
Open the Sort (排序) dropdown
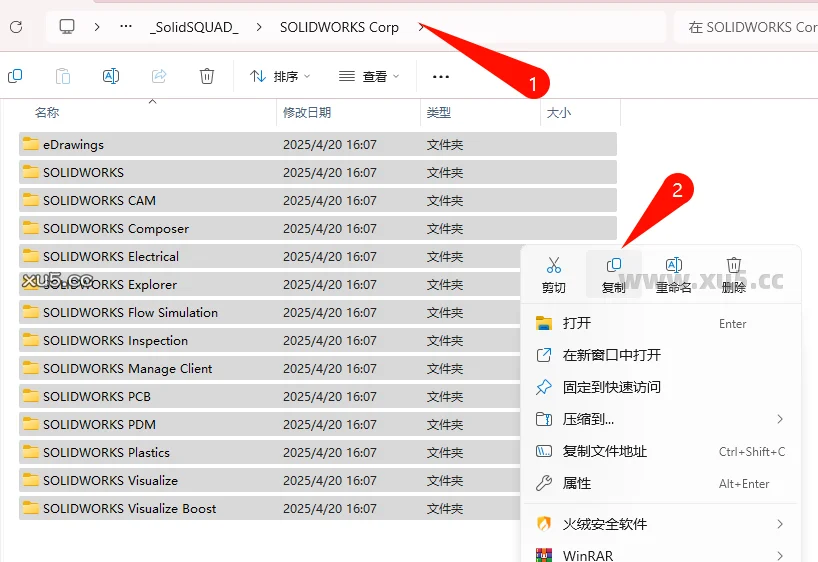pyautogui.click(x=280, y=76)
